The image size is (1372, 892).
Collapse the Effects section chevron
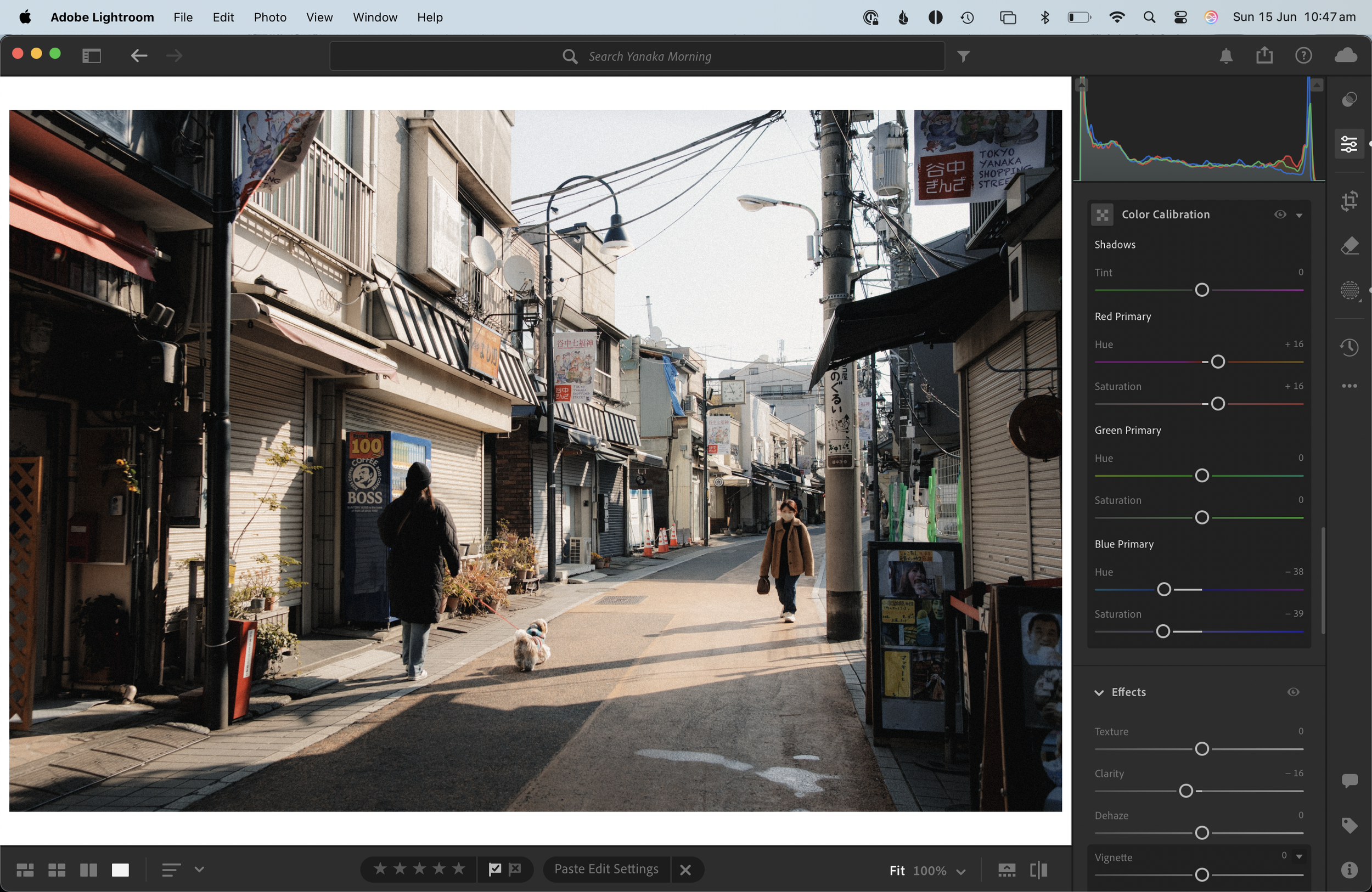(1099, 692)
